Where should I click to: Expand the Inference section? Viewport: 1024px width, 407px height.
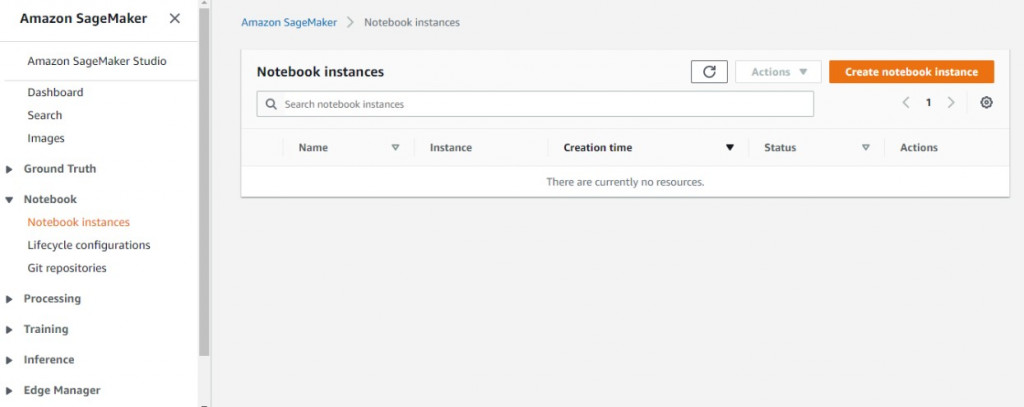(8, 360)
